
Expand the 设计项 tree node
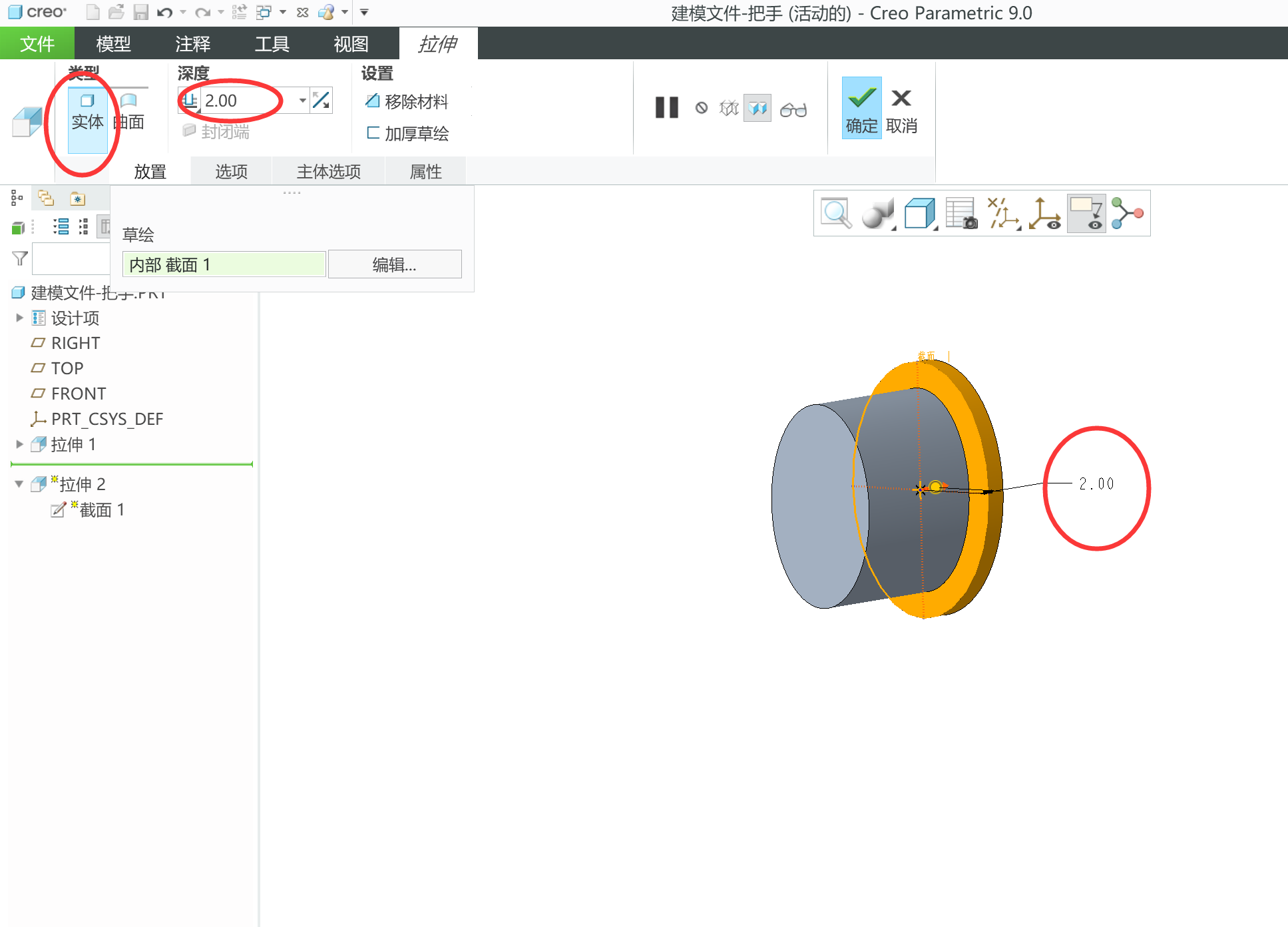pos(19,318)
